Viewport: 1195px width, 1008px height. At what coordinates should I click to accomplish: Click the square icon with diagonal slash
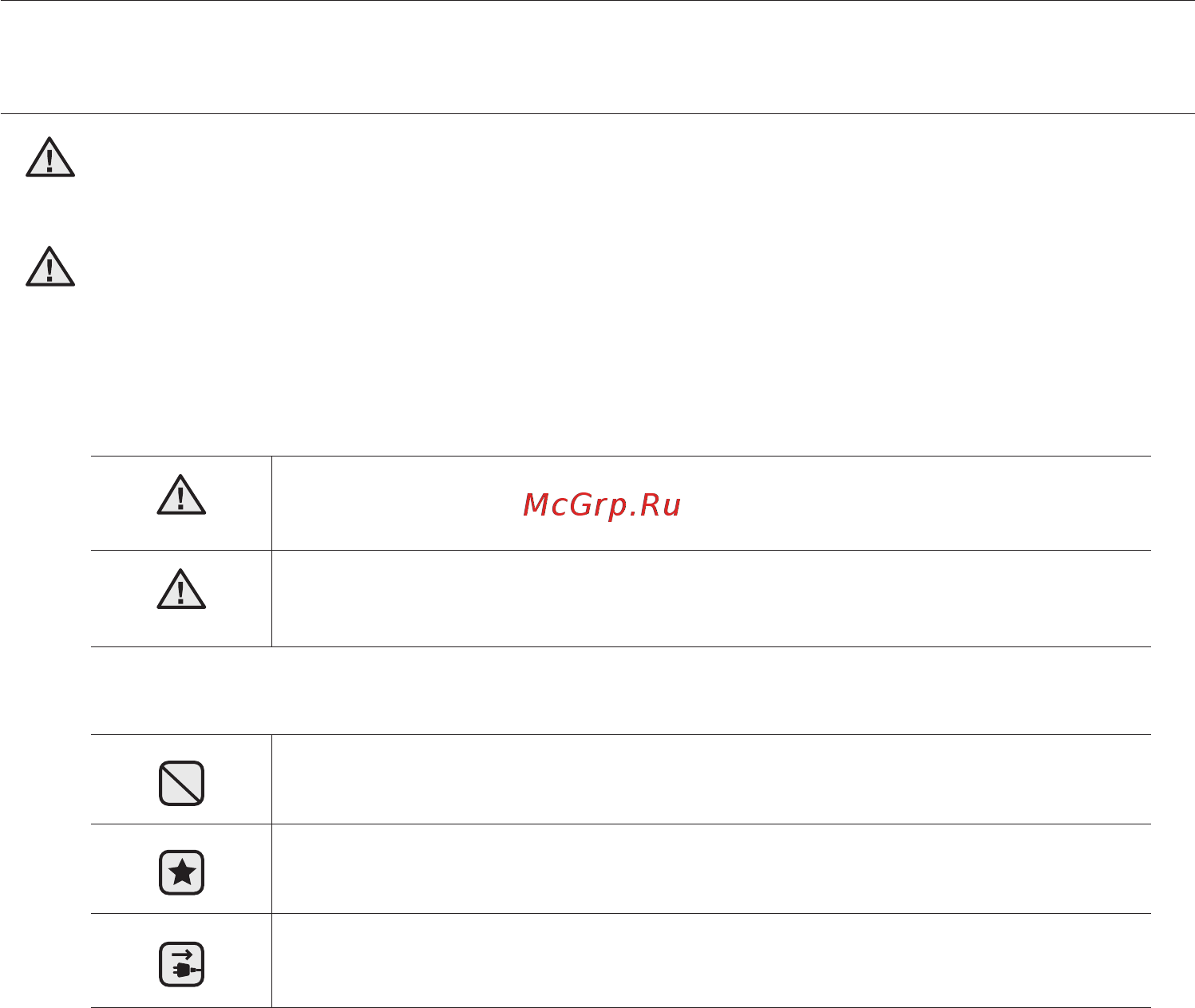(x=181, y=783)
